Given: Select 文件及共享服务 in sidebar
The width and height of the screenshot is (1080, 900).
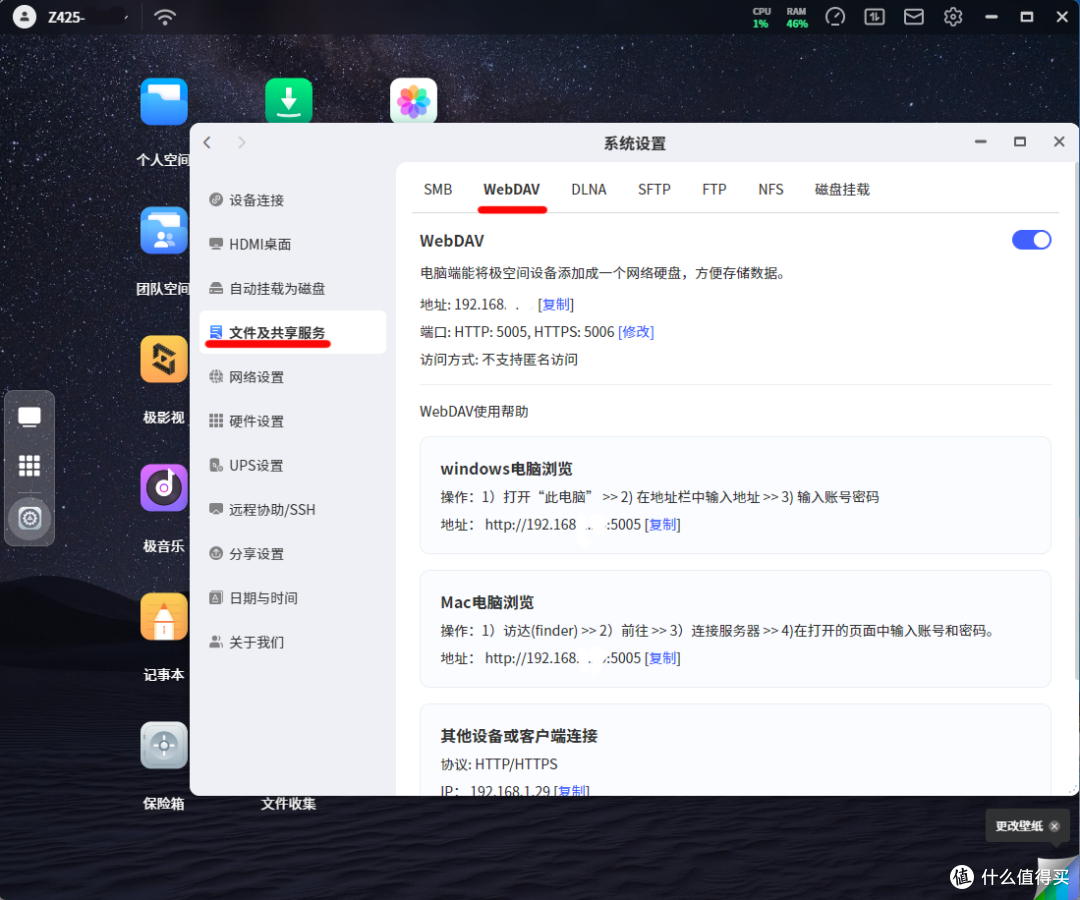Looking at the screenshot, I should click(292, 333).
